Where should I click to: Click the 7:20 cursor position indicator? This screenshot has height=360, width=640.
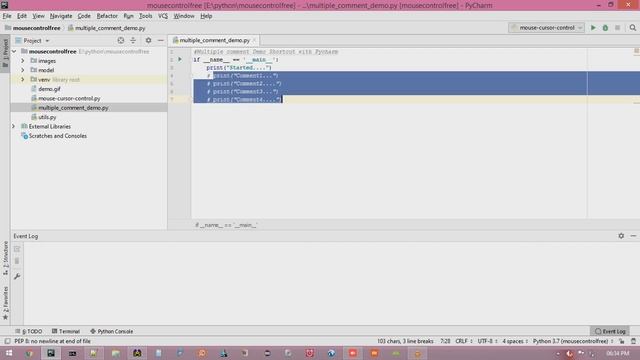pyautogui.click(x=445, y=341)
